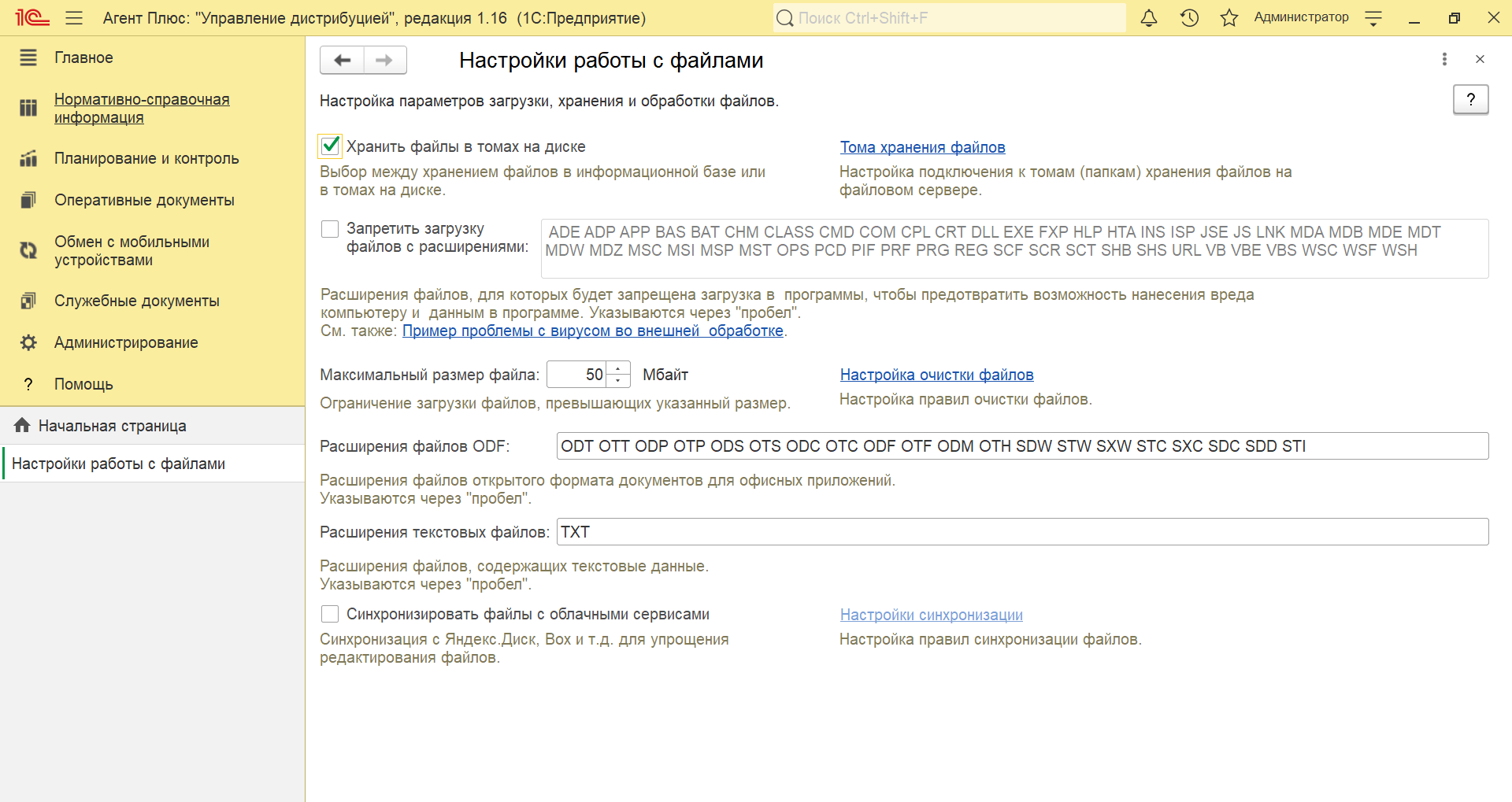Click the question mark help button
1512x802 pixels.
point(1470,99)
